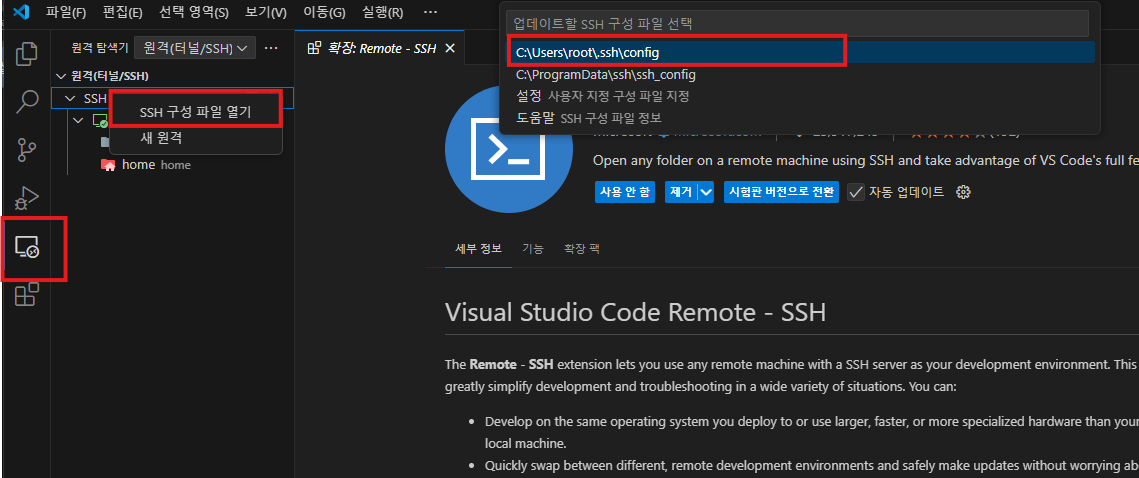The width and height of the screenshot is (1139, 478).
Task: Open the menu bar overflow ellipsis
Action: (x=430, y=12)
